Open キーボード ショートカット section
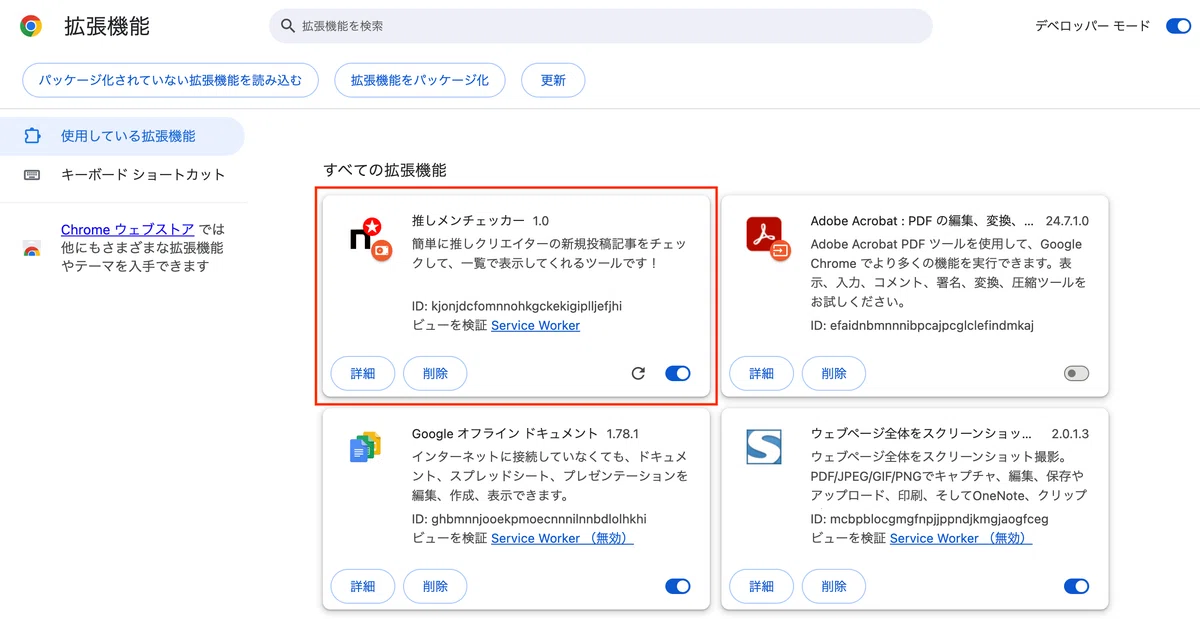 tap(122, 175)
